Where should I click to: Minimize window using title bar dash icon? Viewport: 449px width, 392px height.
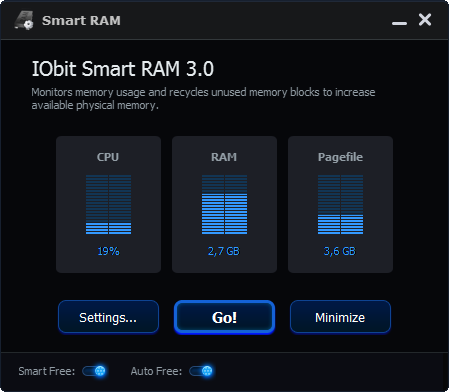(399, 23)
